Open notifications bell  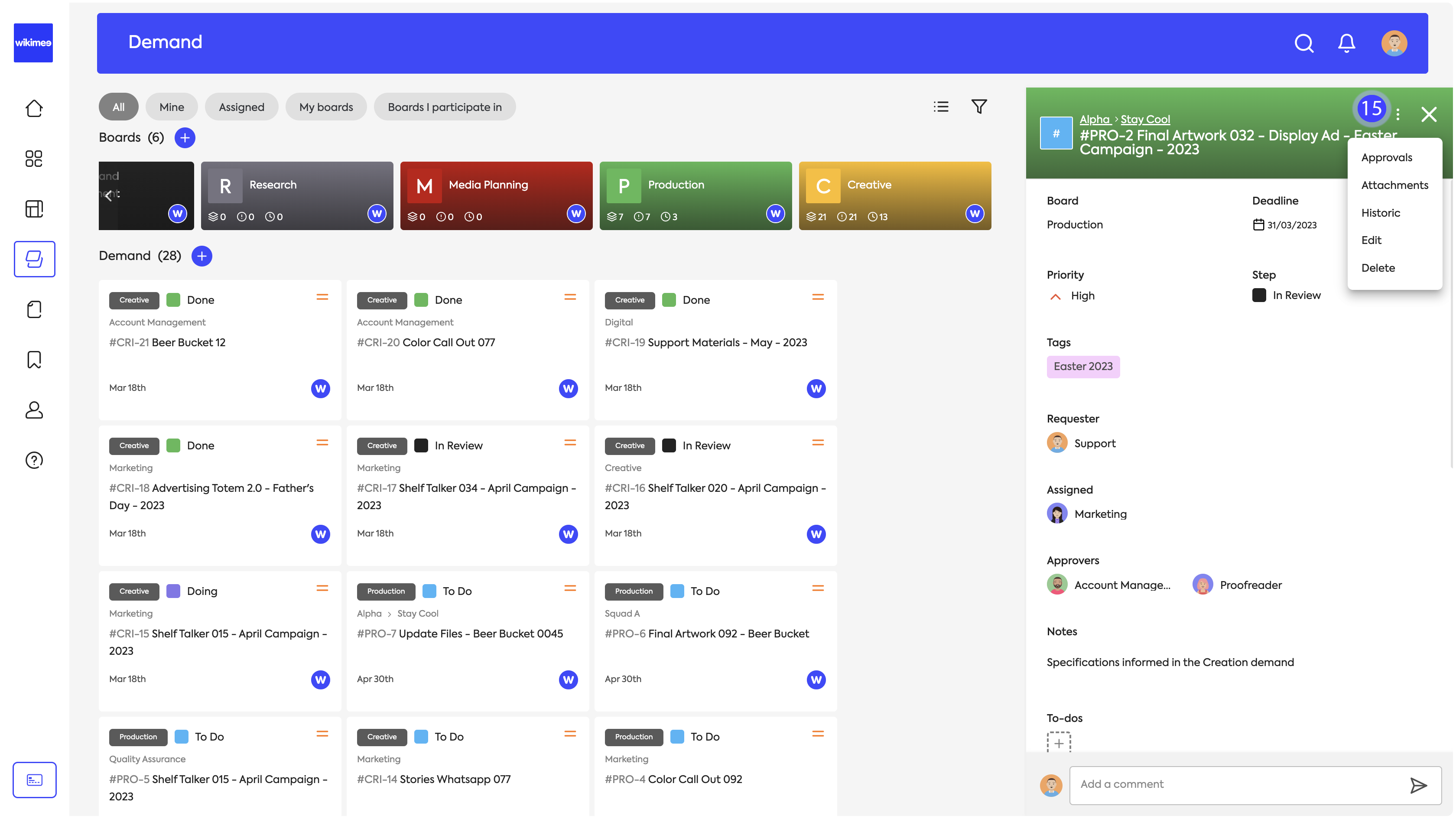(x=1346, y=43)
